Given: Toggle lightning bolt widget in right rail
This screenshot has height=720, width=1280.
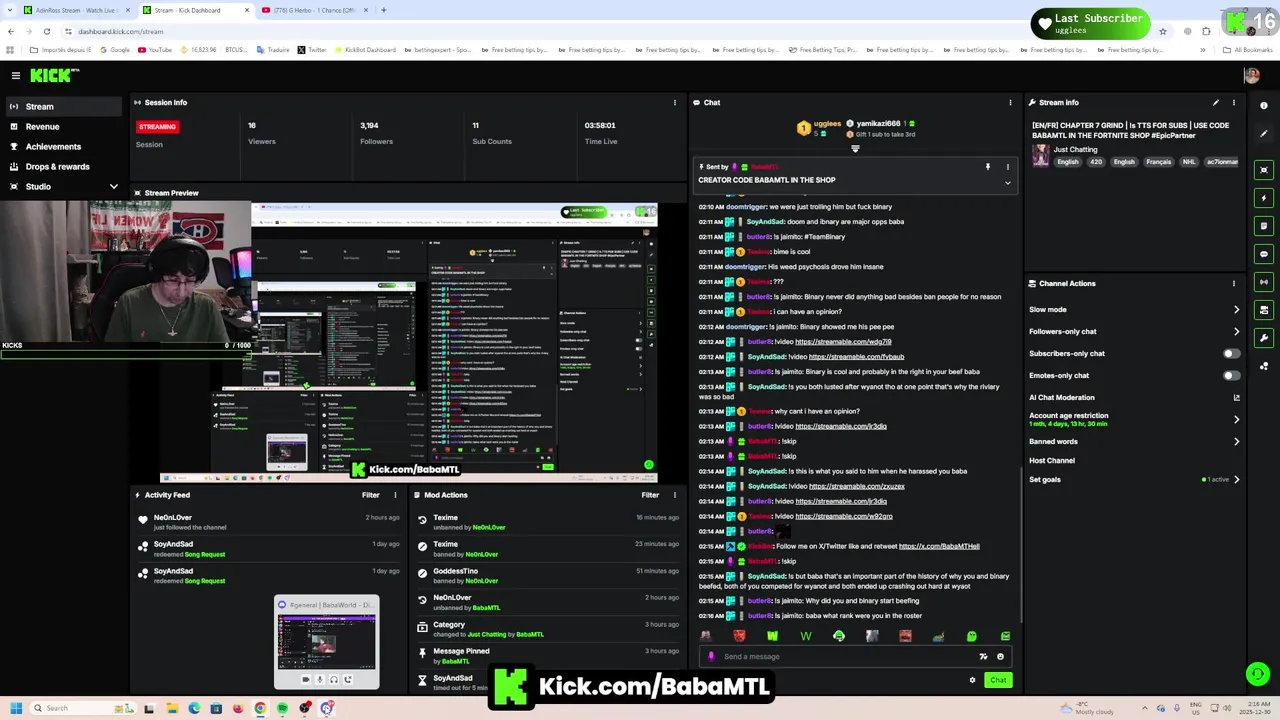Looking at the screenshot, I should pyautogui.click(x=1264, y=198).
